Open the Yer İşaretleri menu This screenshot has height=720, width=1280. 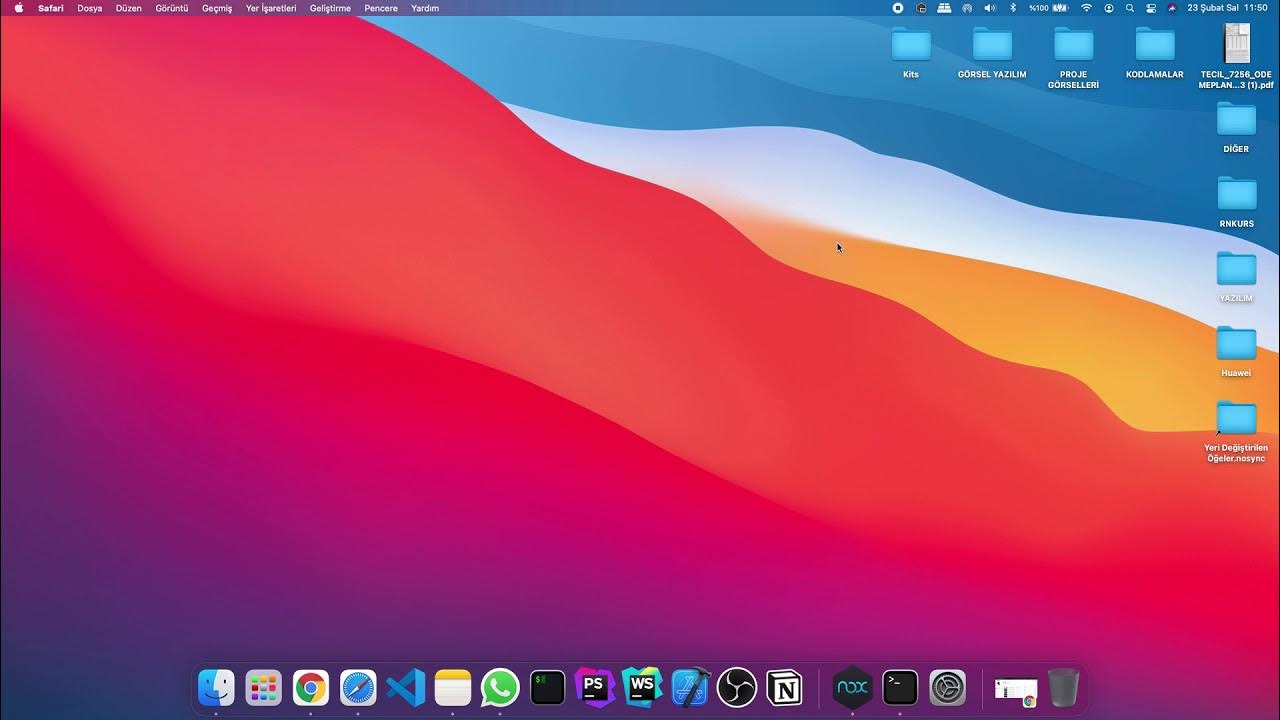pyautogui.click(x=271, y=8)
